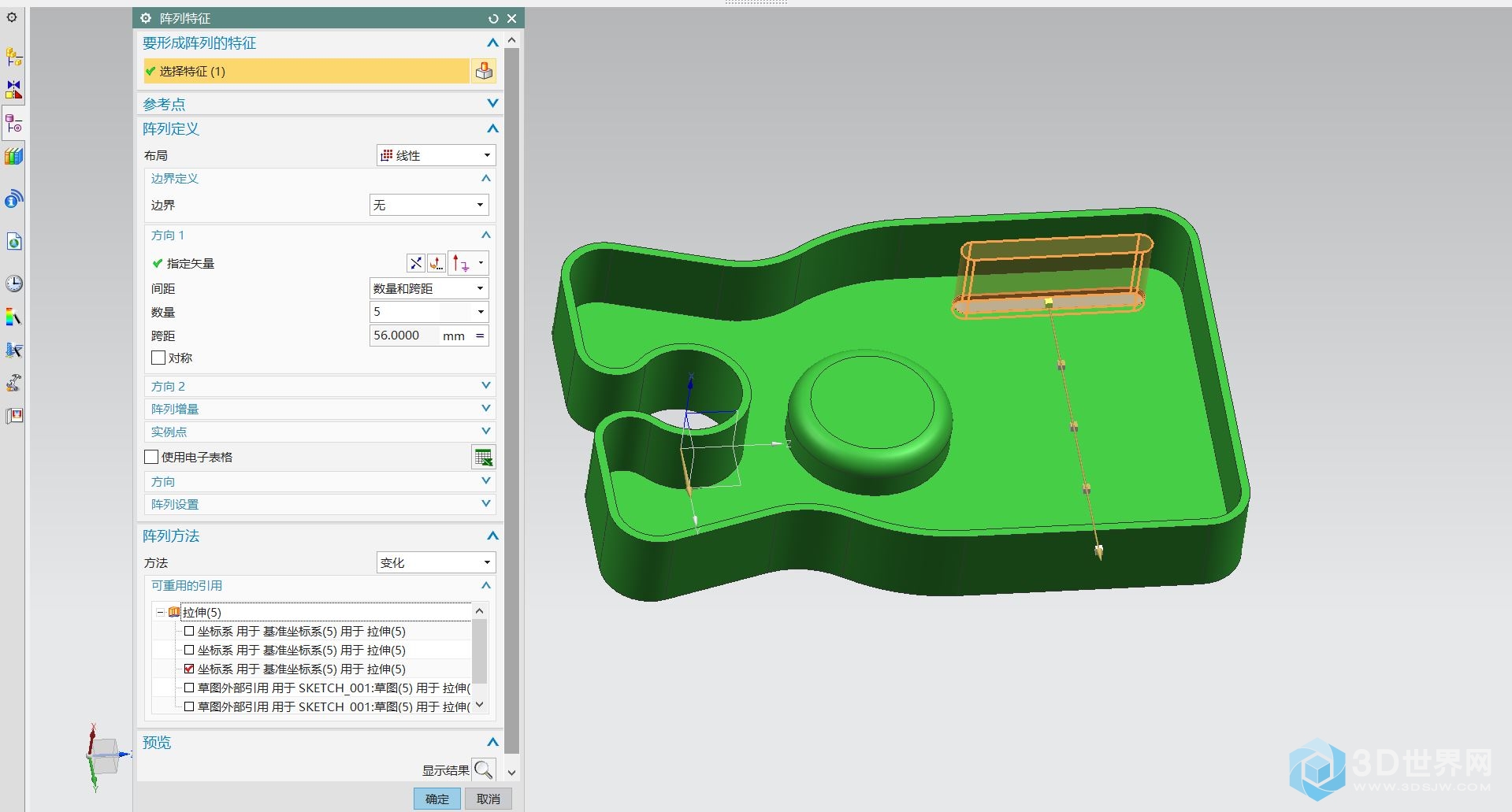This screenshot has width=1512, height=812.
Task: Open the 布局 线性 dropdown
Action: (x=436, y=155)
